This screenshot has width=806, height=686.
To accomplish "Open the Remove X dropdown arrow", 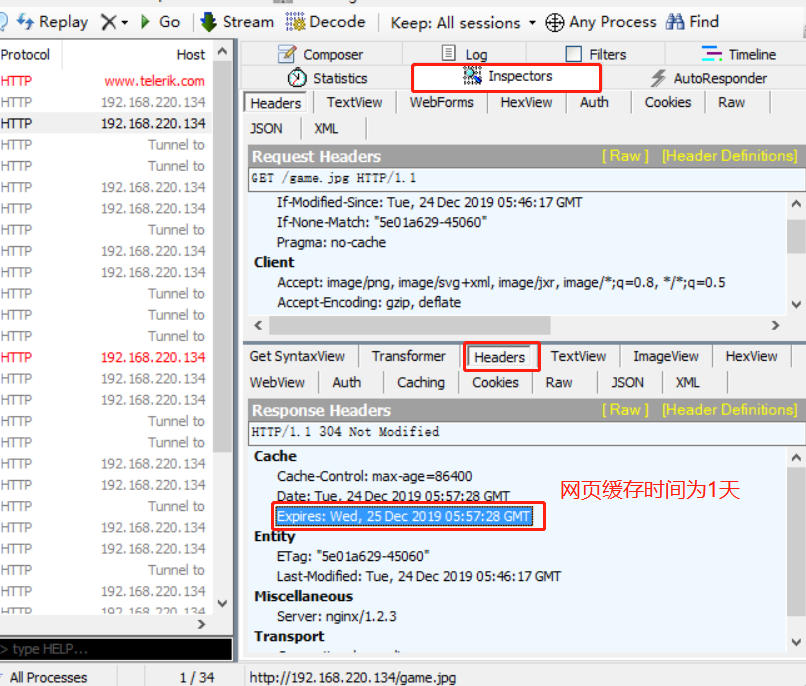I will coord(124,23).
